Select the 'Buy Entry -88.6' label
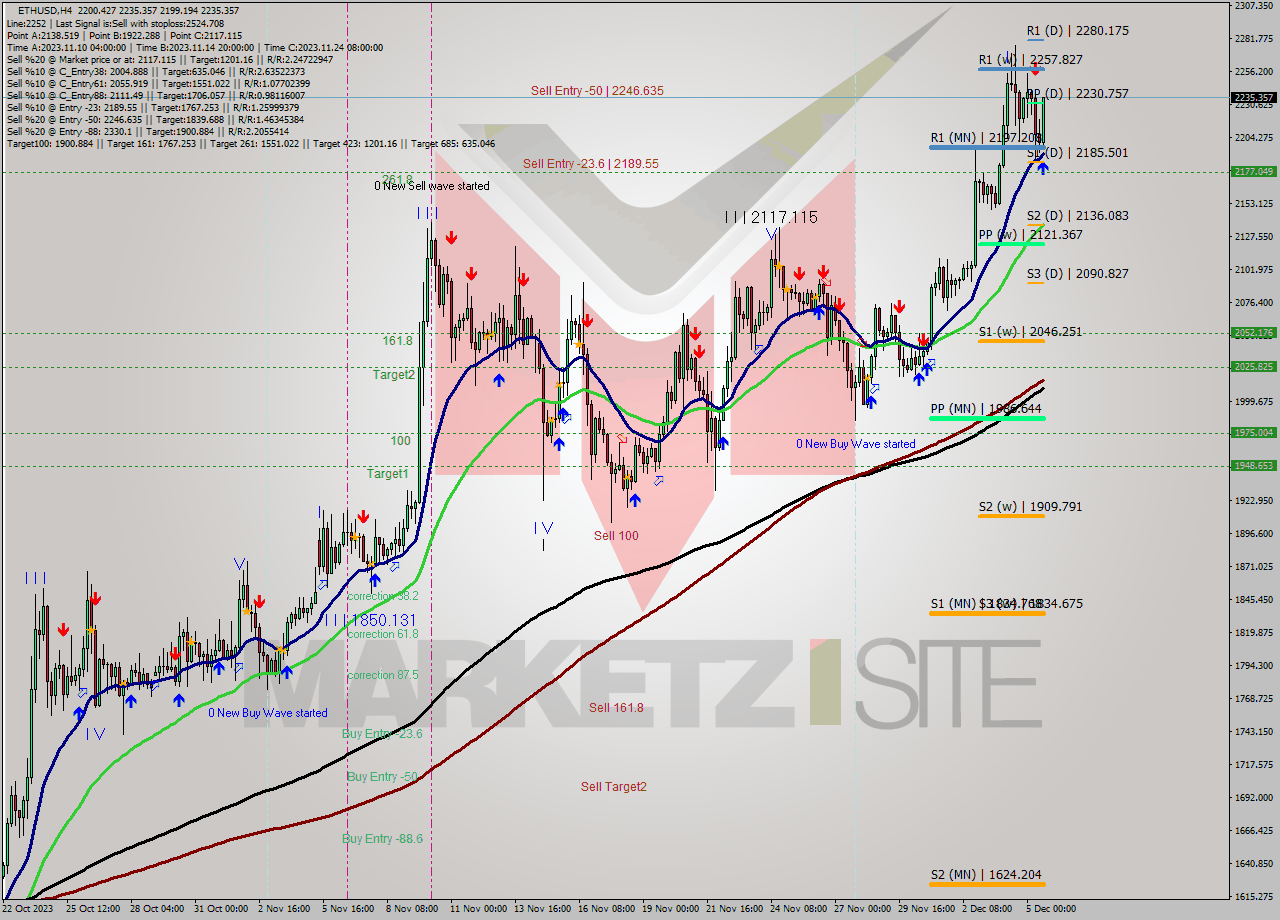Screen dimensions: 1280x920 pos(382,839)
